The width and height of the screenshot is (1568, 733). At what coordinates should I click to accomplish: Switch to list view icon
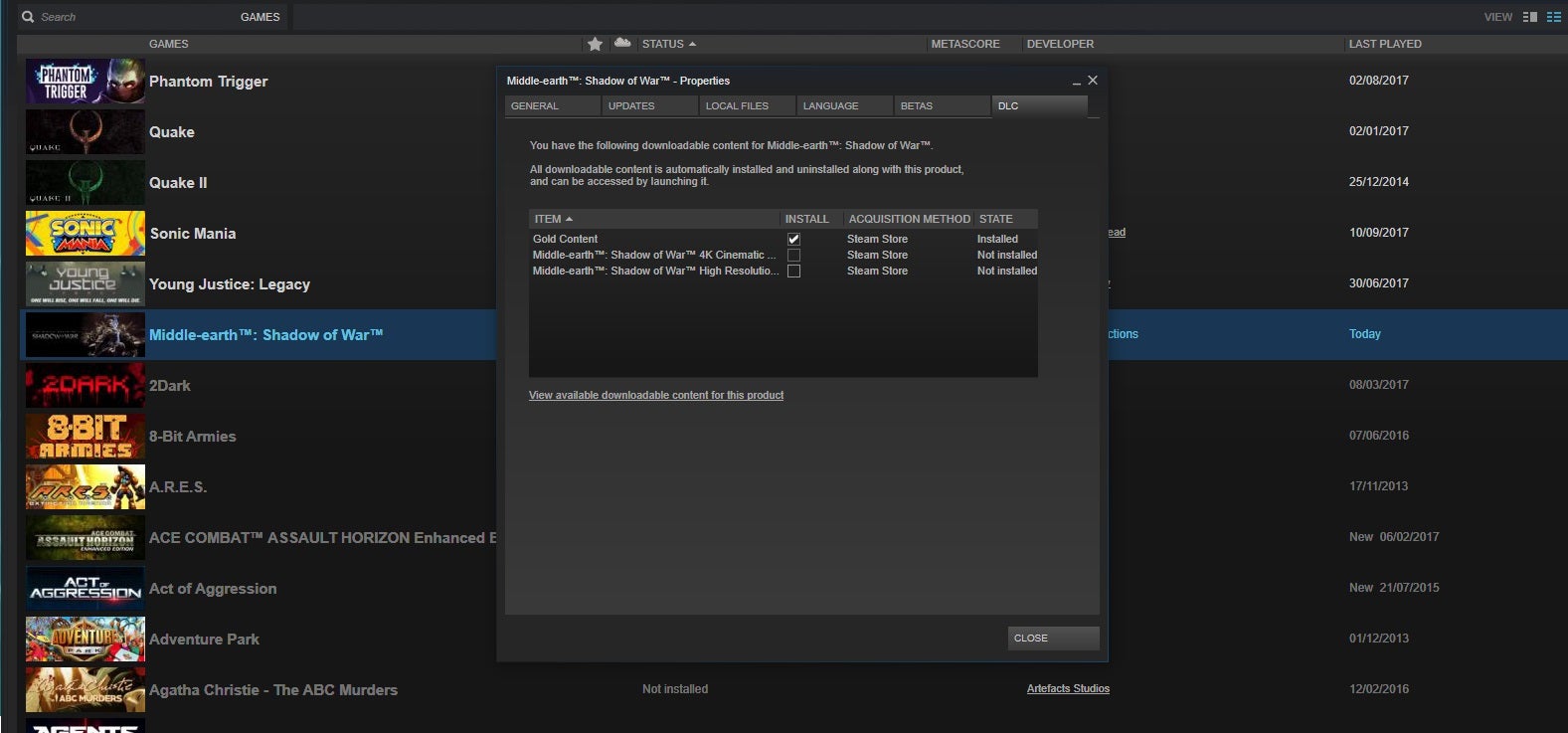pyautogui.click(x=1554, y=17)
